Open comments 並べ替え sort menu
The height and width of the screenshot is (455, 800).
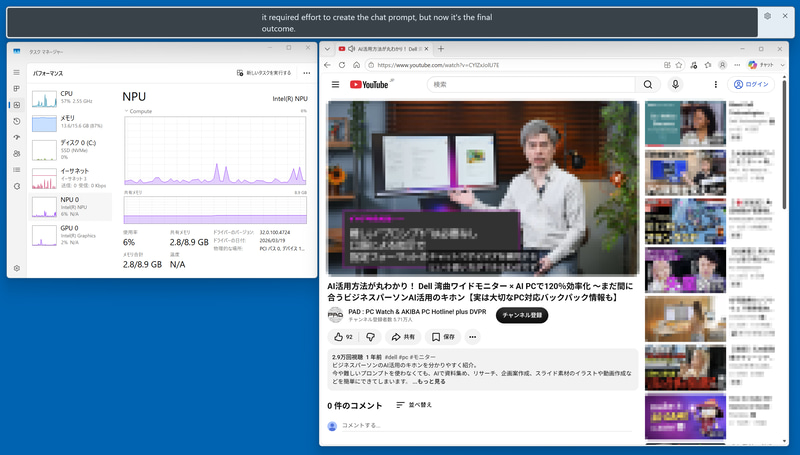pos(414,405)
